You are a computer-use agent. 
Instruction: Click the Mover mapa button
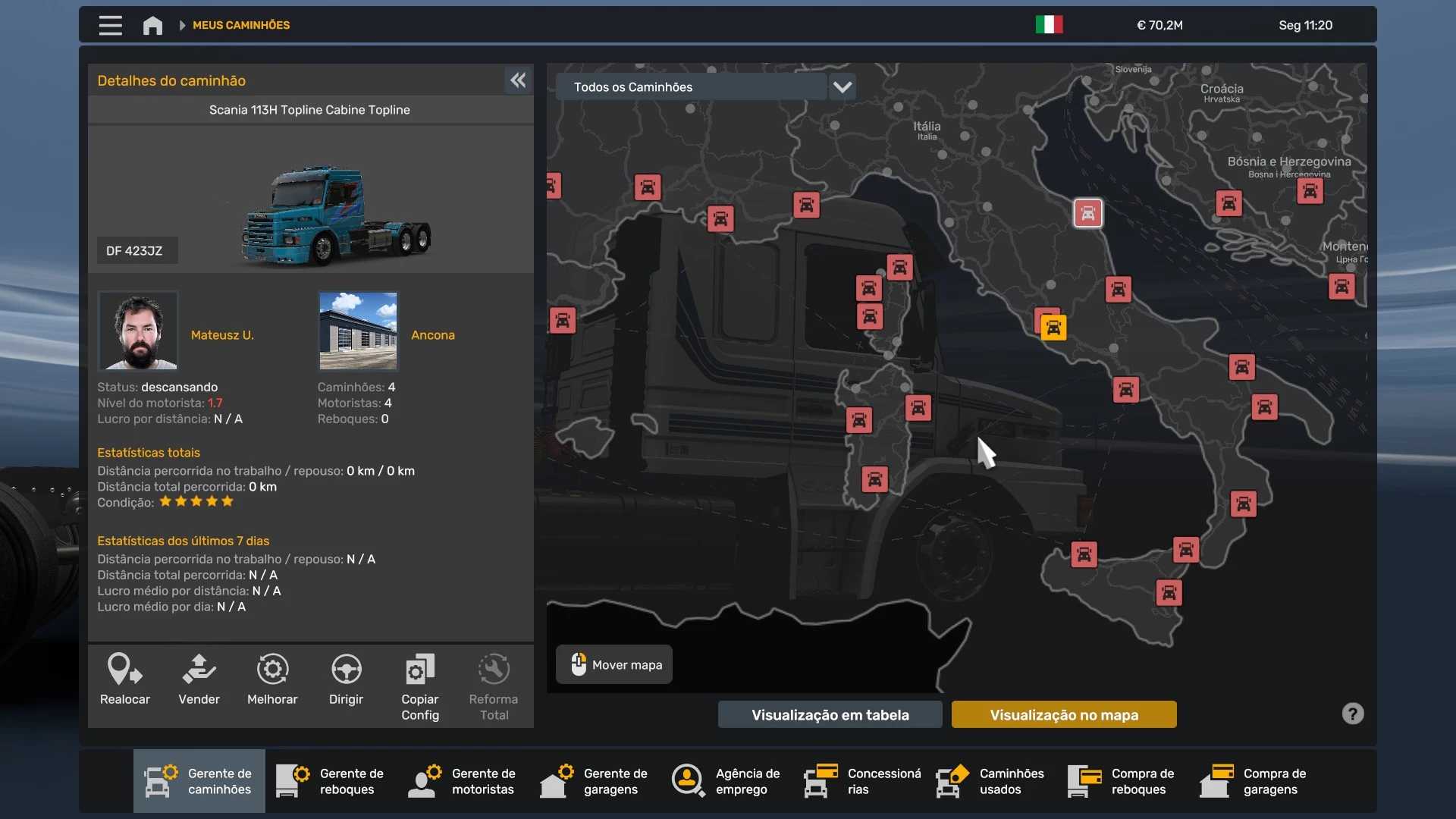614,664
